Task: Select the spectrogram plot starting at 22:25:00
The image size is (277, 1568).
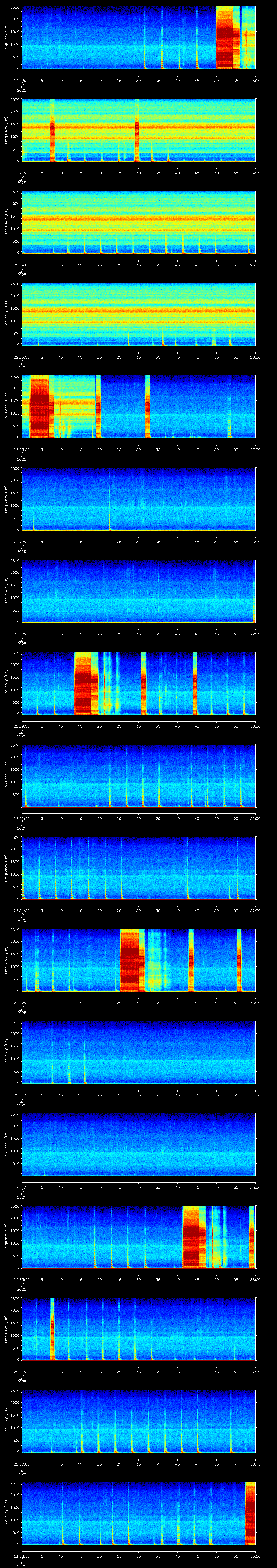Action: click(x=139, y=314)
